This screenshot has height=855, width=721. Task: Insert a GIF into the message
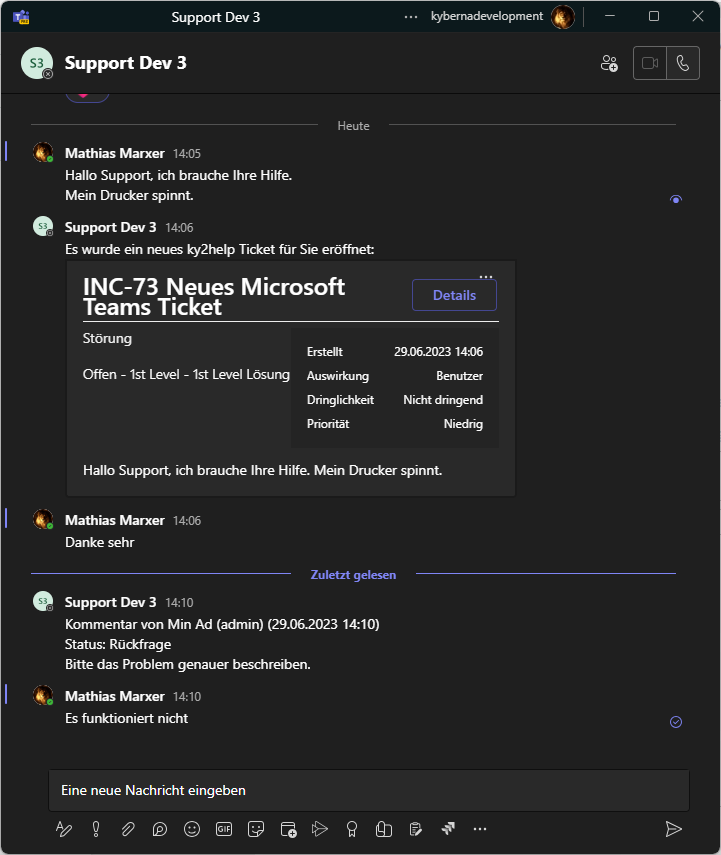click(x=224, y=829)
